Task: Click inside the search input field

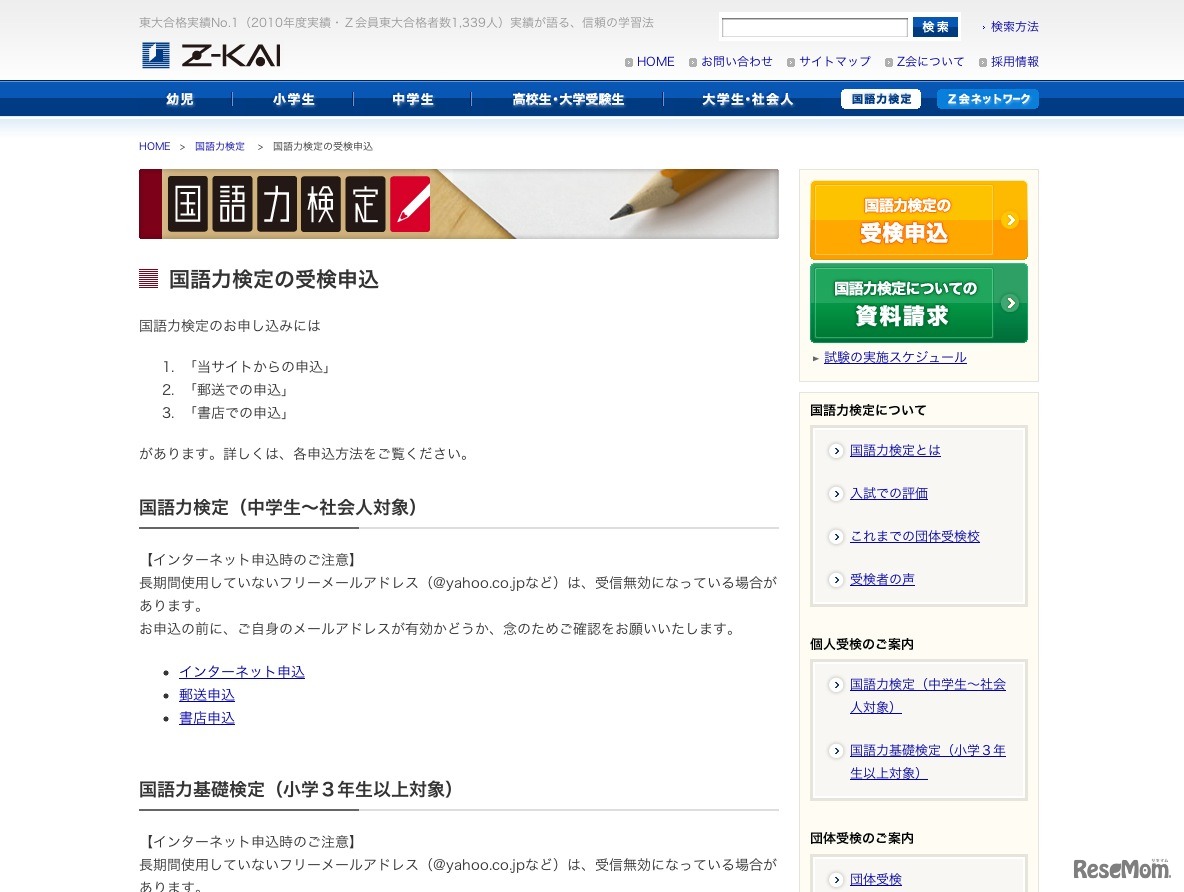Action: [813, 27]
